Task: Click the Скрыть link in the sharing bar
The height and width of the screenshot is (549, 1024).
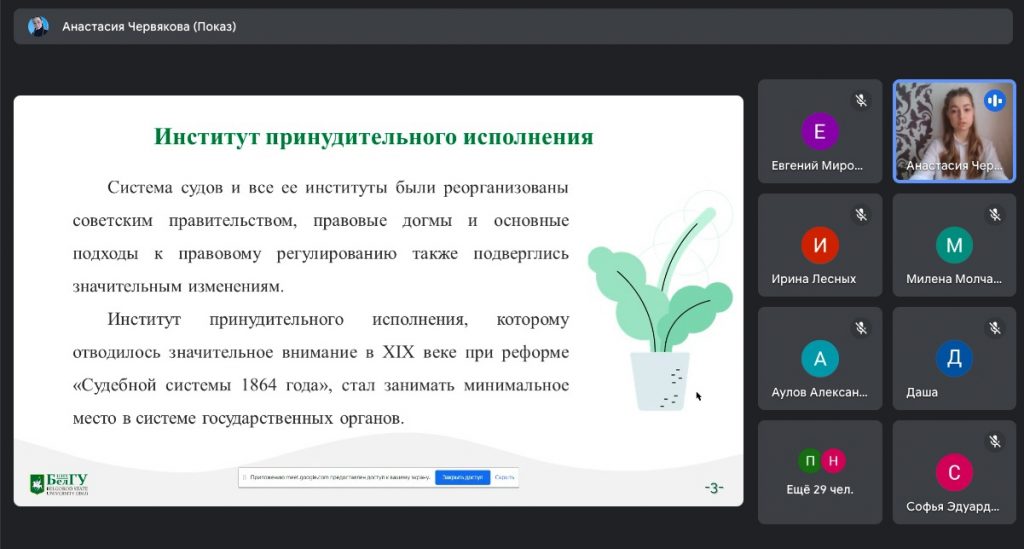Action: (x=504, y=477)
